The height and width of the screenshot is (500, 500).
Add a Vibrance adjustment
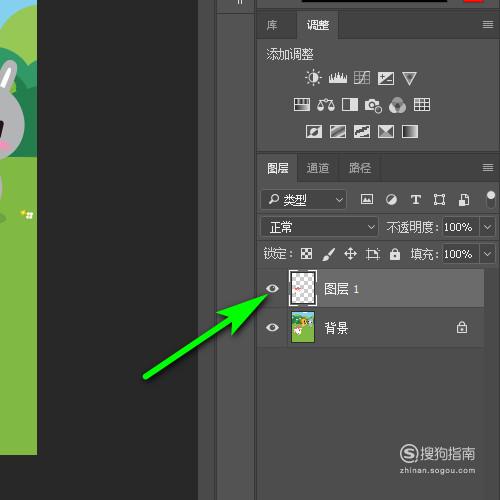click(x=409, y=78)
